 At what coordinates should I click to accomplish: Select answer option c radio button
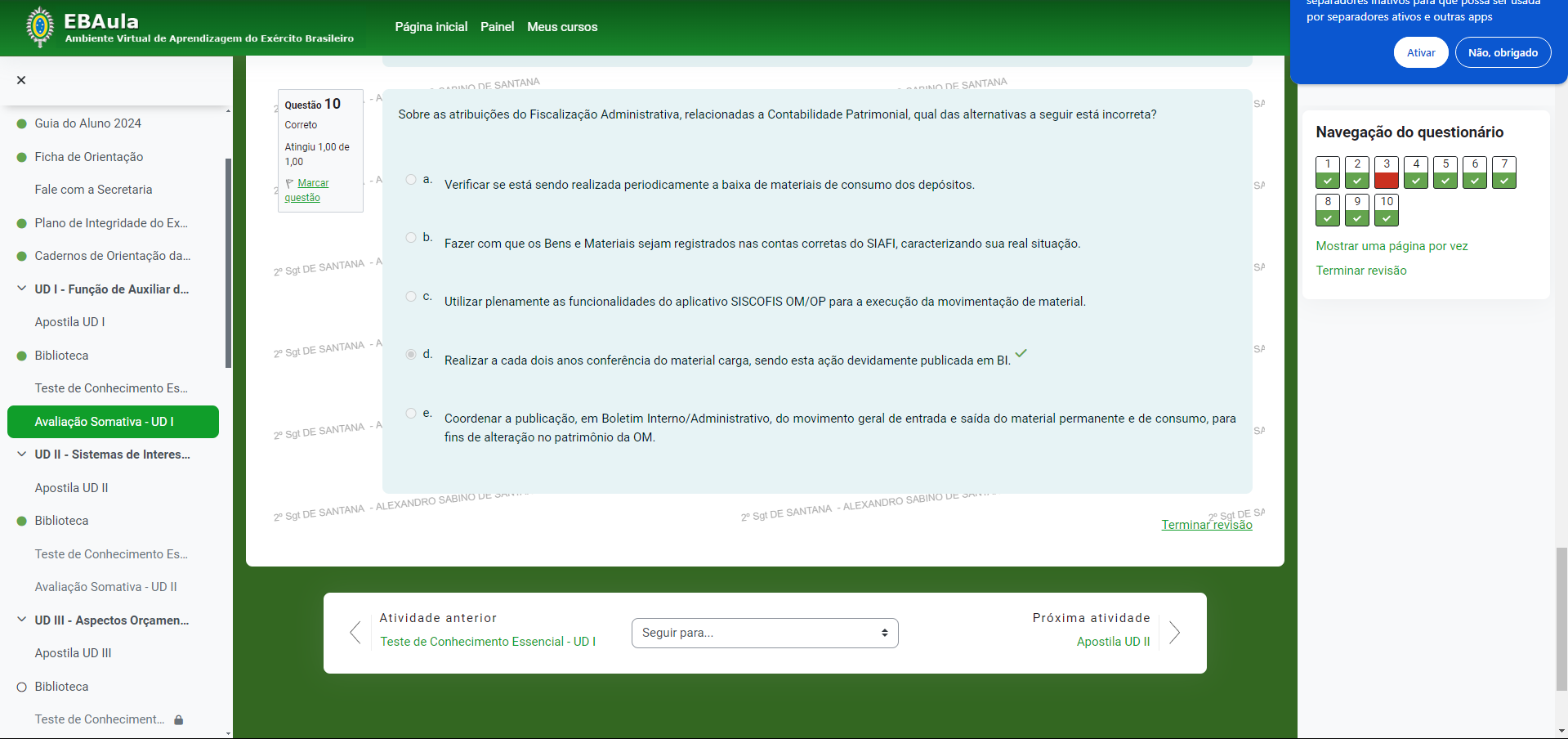(x=411, y=297)
